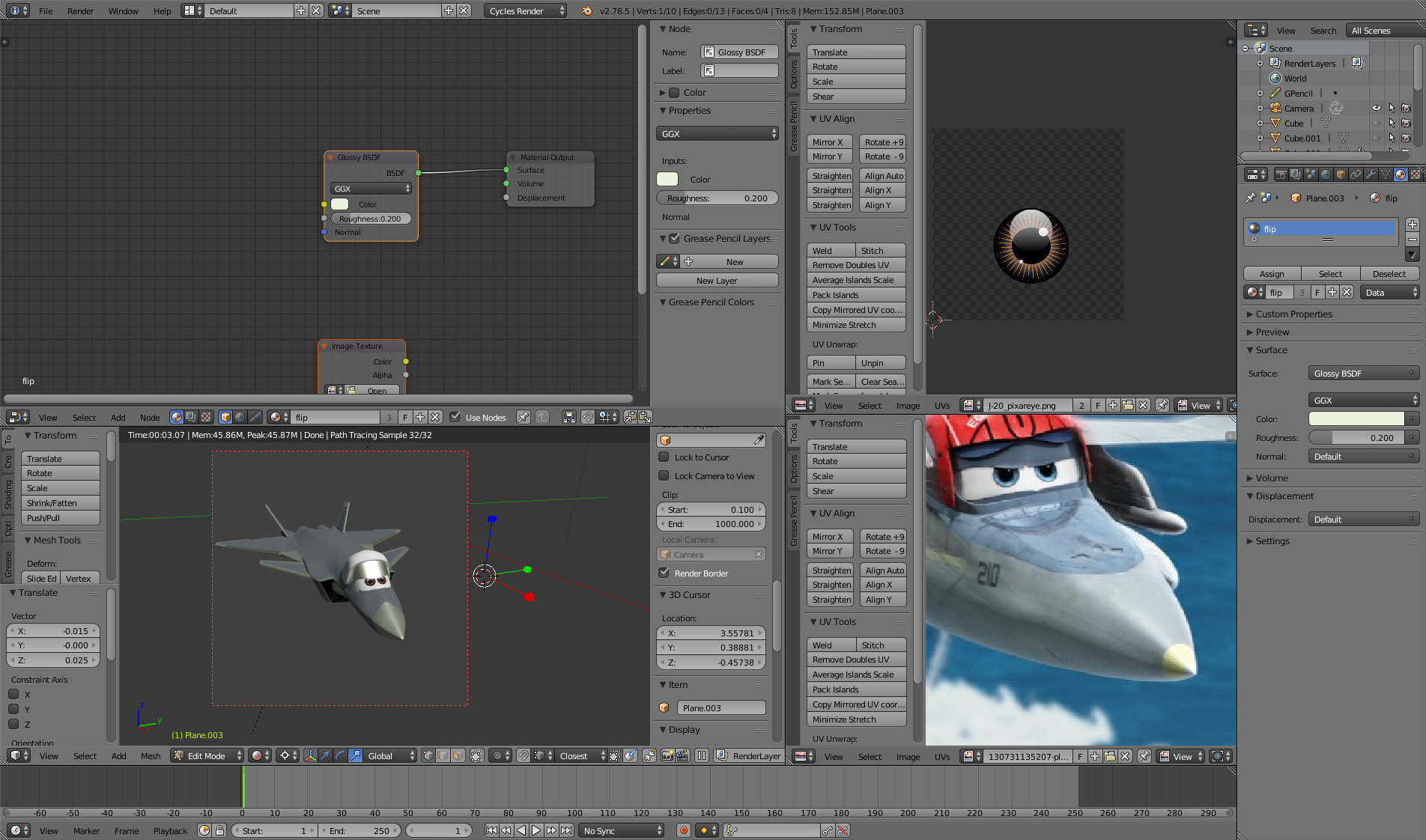The height and width of the screenshot is (840, 1426).
Task: Select texture nodes checker icon in node editor header
Action: (x=206, y=418)
